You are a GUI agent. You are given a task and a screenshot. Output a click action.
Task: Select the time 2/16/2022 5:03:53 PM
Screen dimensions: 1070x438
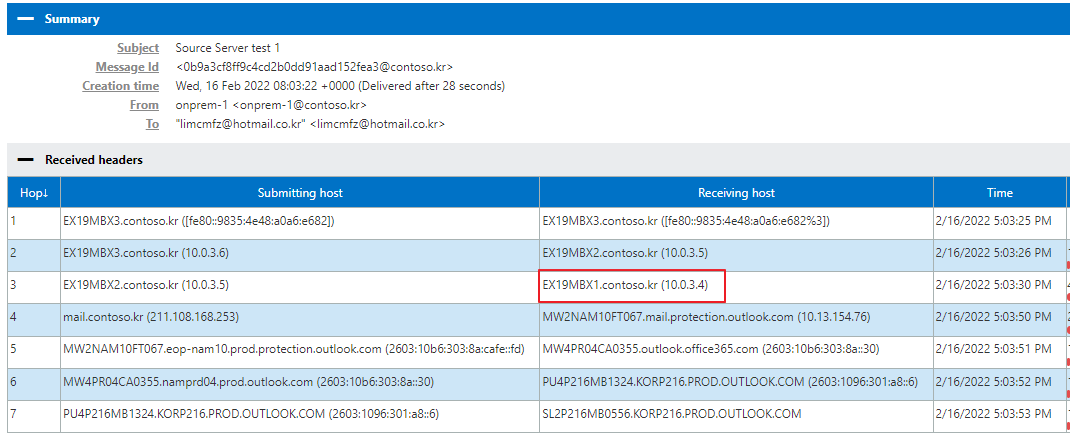(x=995, y=414)
